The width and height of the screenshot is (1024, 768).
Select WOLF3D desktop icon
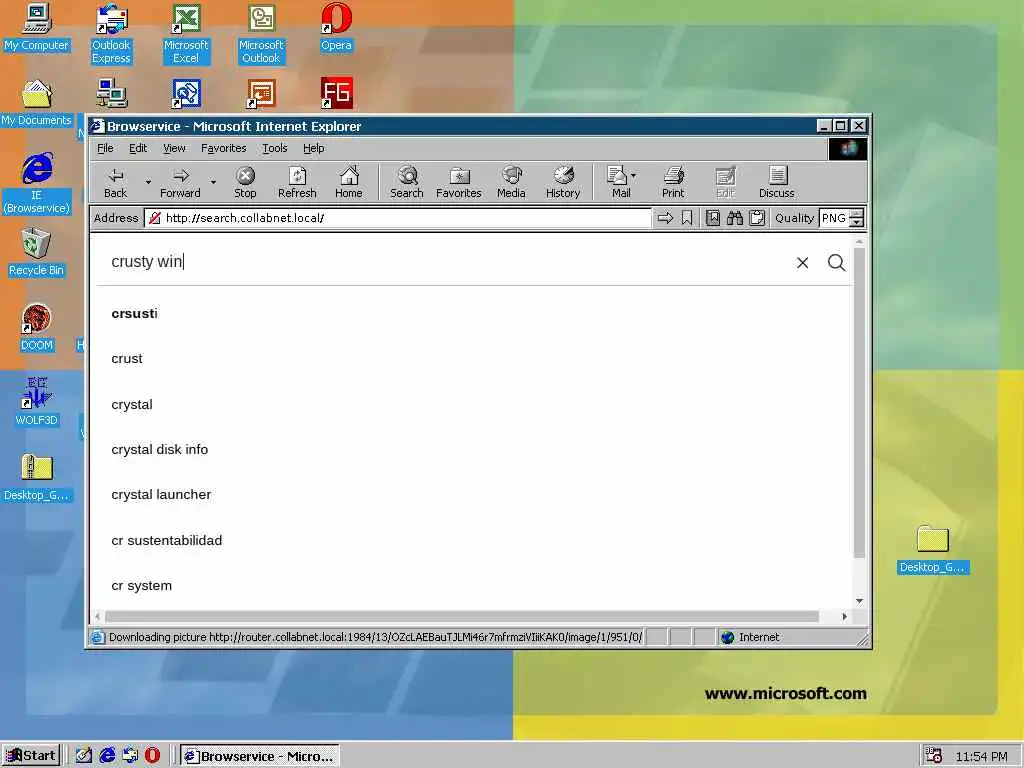click(37, 402)
